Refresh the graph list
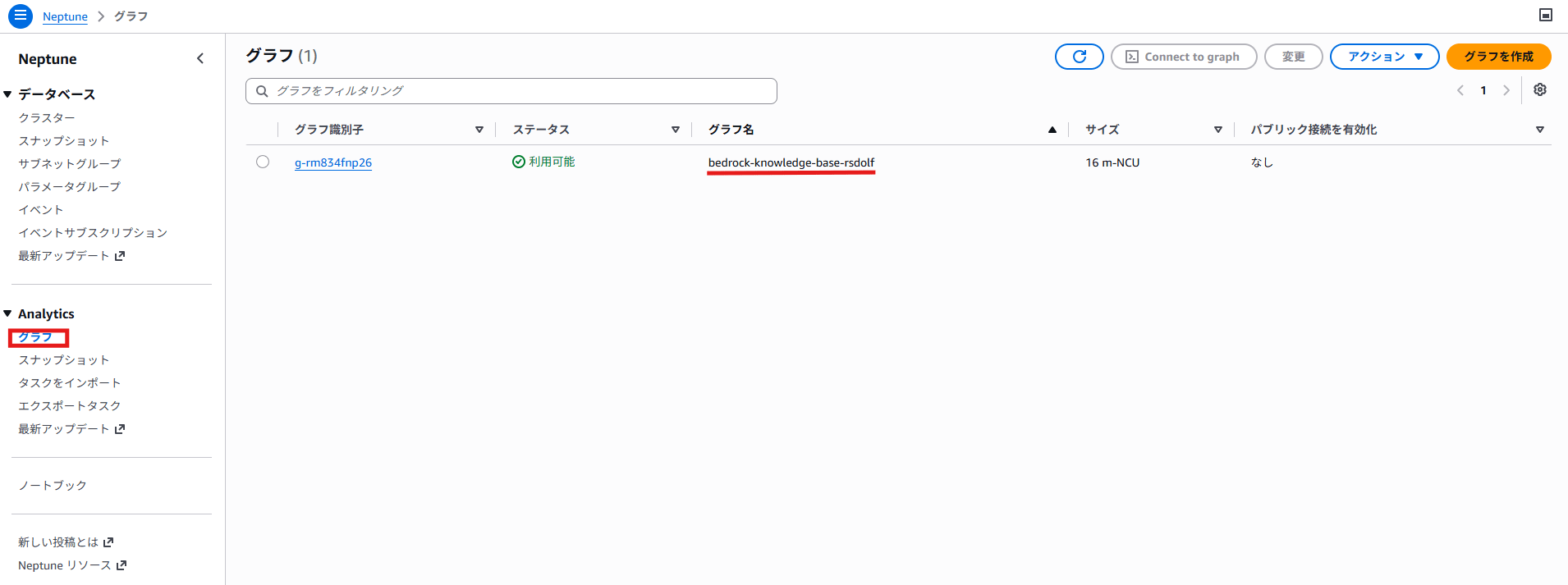Viewport: 1568px width, 585px height. [1080, 57]
